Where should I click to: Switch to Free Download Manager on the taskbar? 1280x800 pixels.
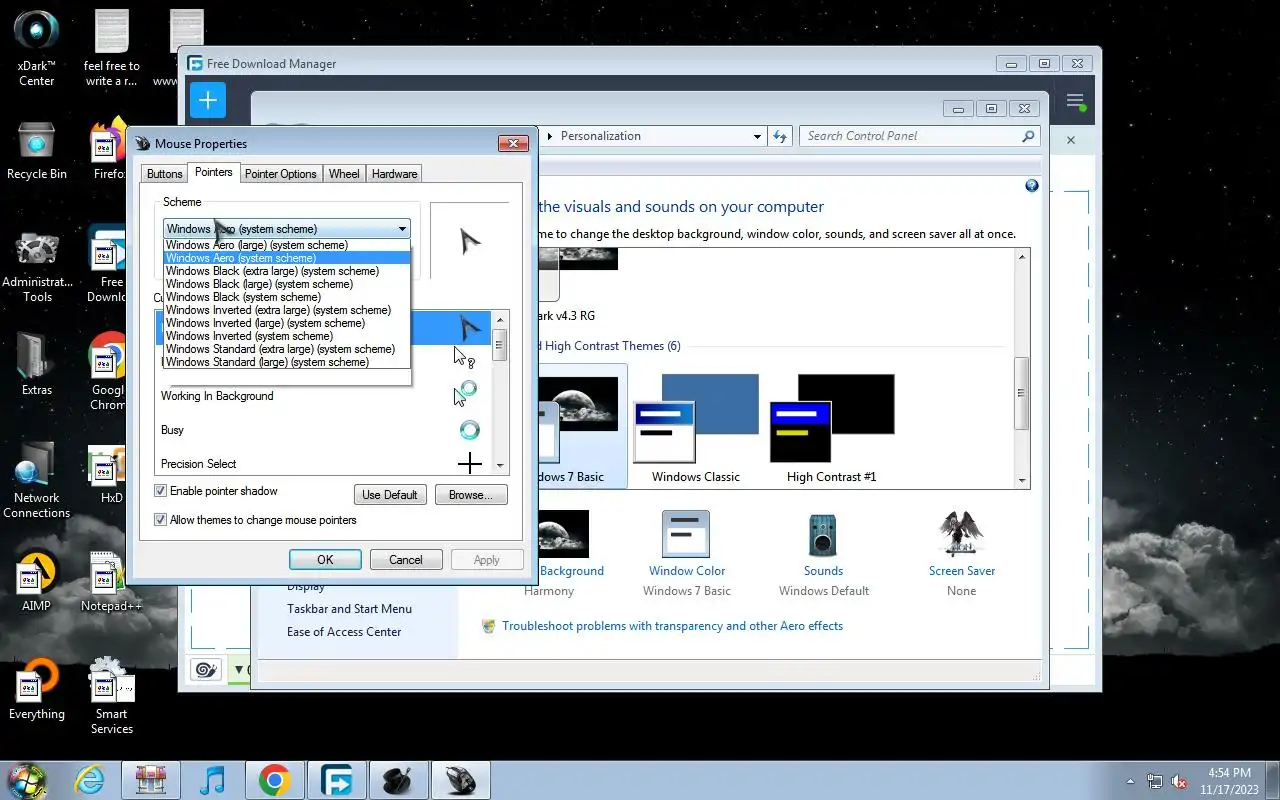336,779
